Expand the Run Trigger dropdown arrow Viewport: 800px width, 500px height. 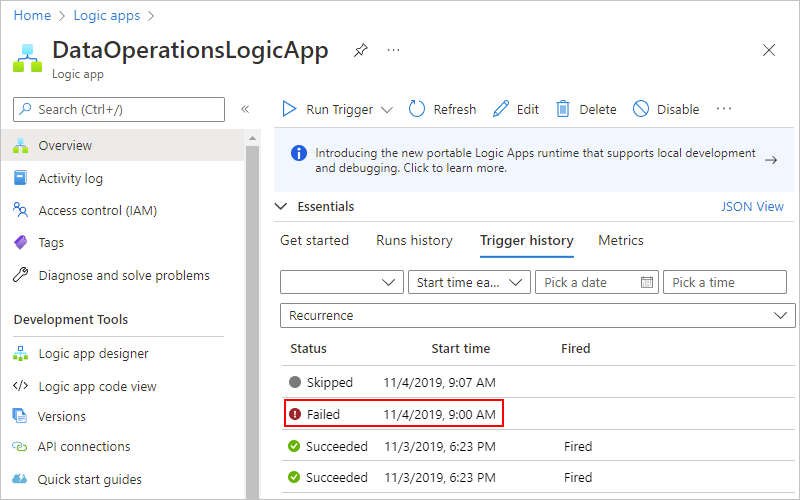coord(388,110)
